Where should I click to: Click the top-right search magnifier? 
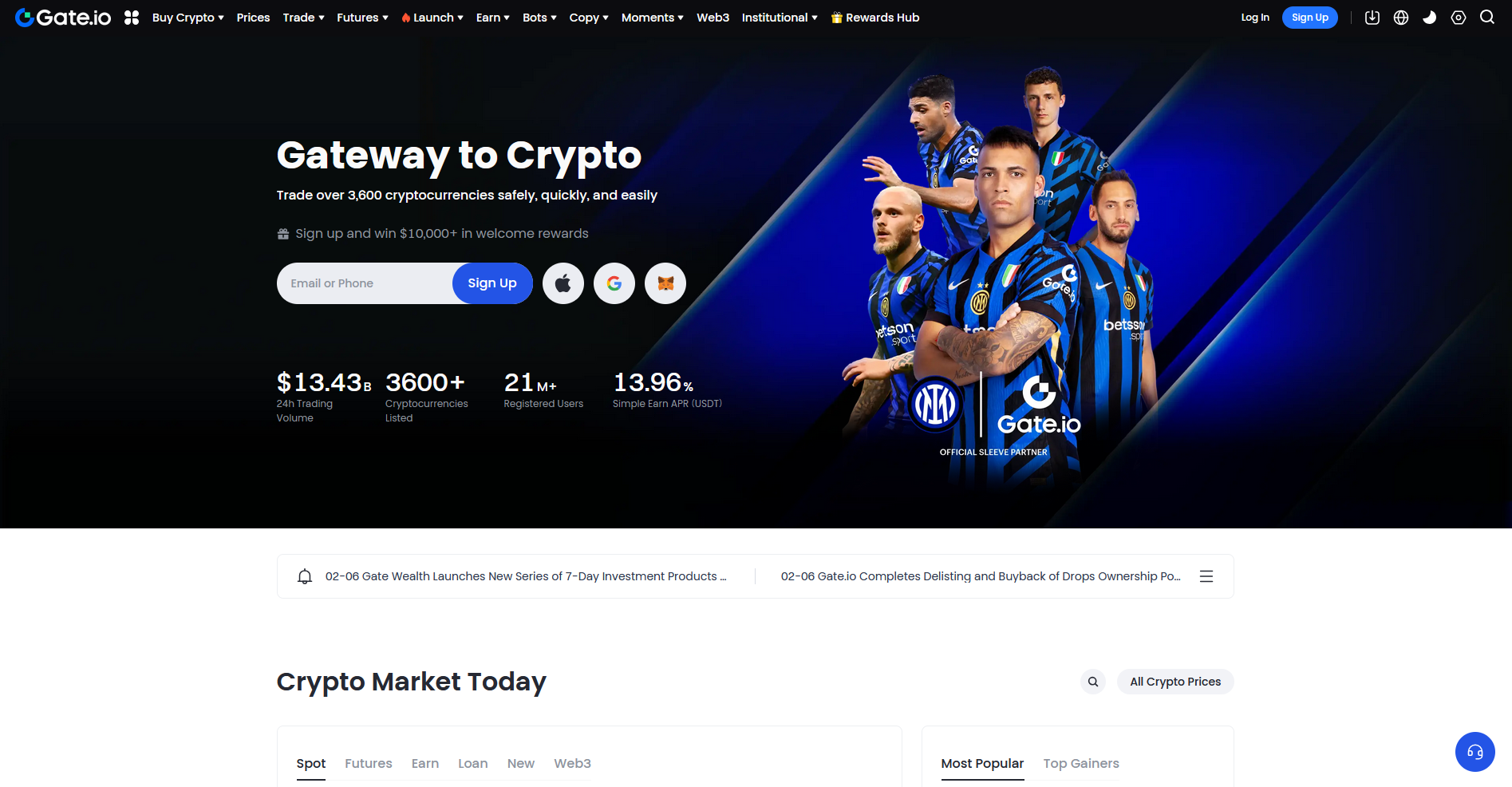point(1487,18)
